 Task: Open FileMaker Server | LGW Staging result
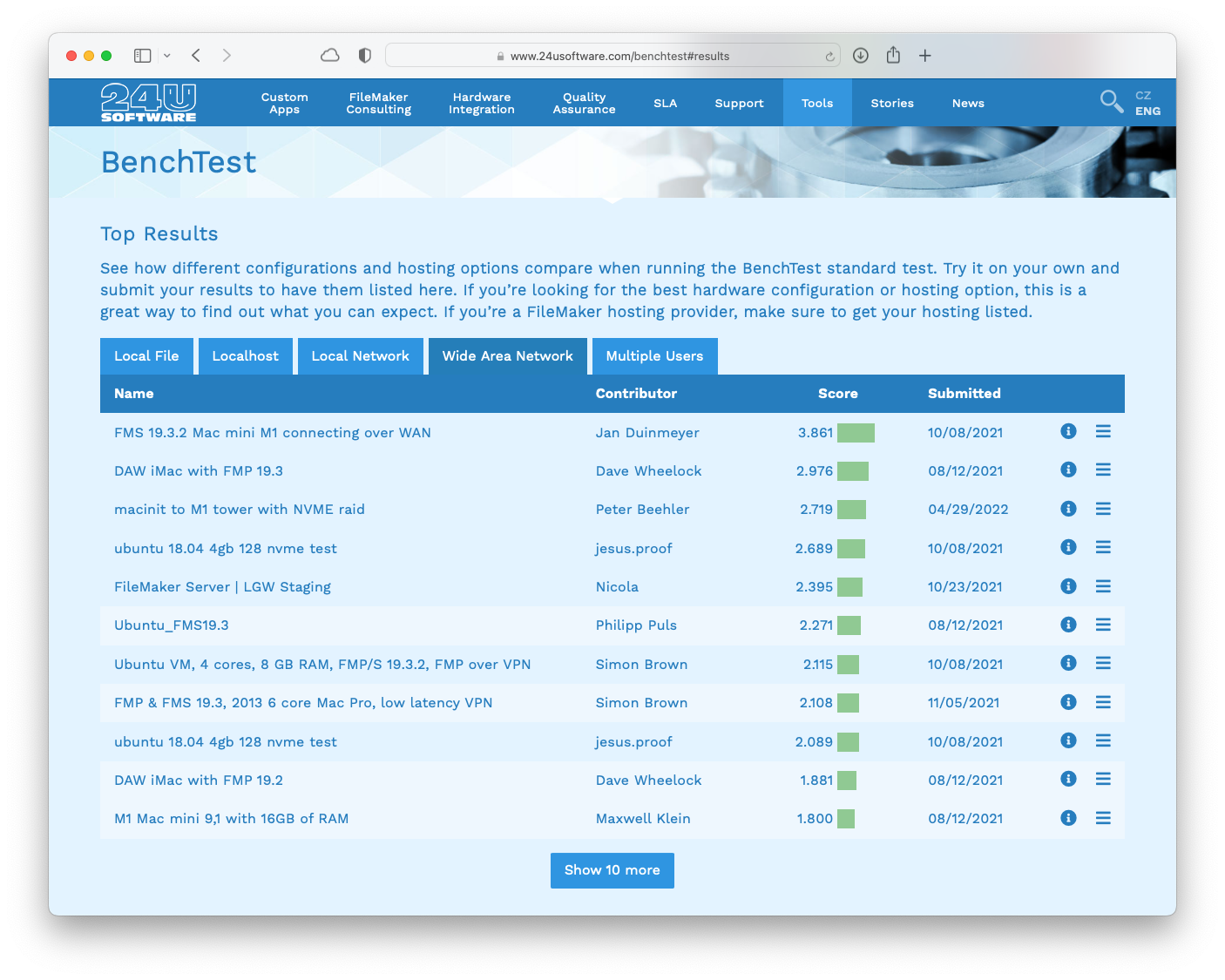[x=223, y=587]
